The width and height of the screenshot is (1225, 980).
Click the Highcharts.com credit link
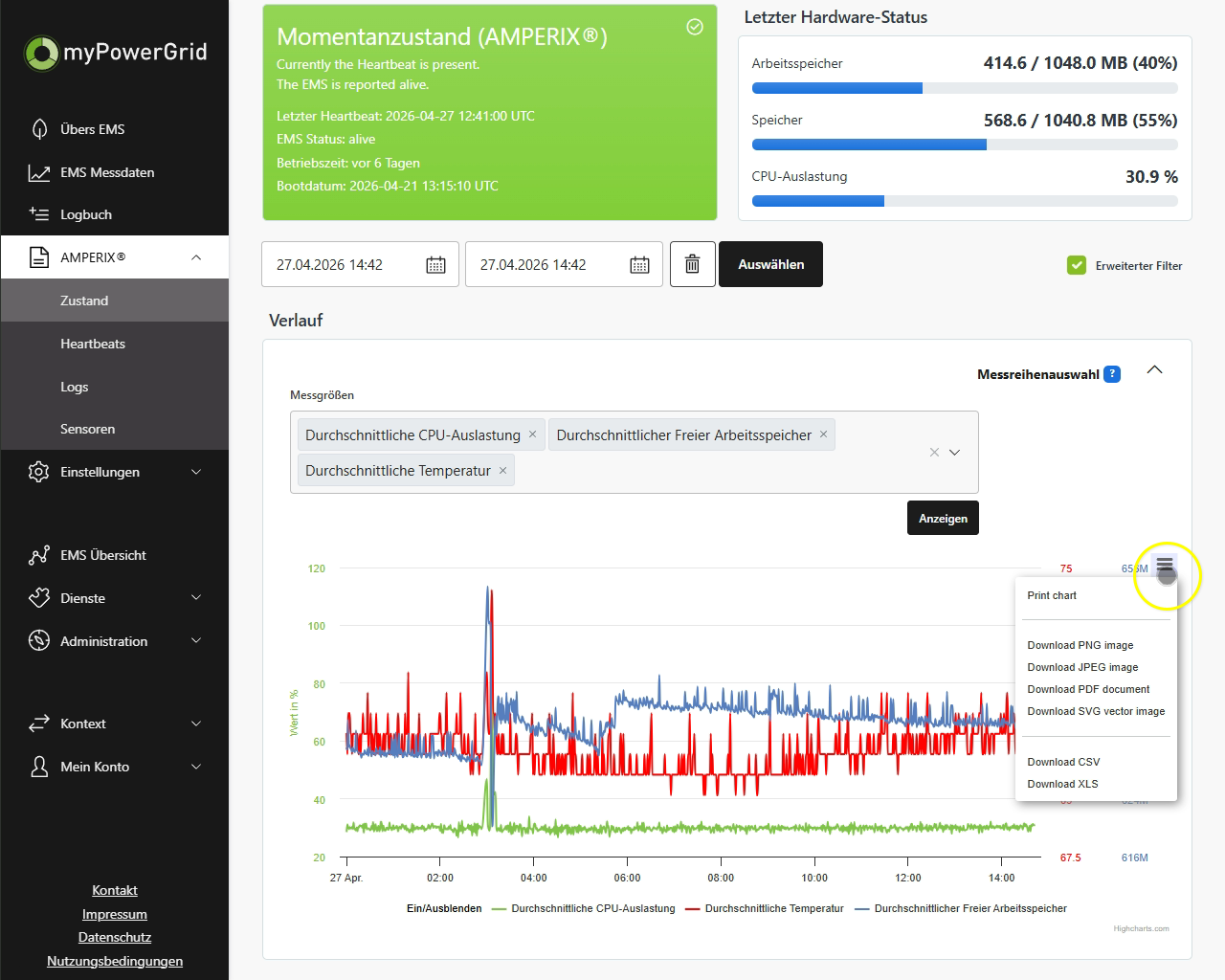coord(1141,928)
